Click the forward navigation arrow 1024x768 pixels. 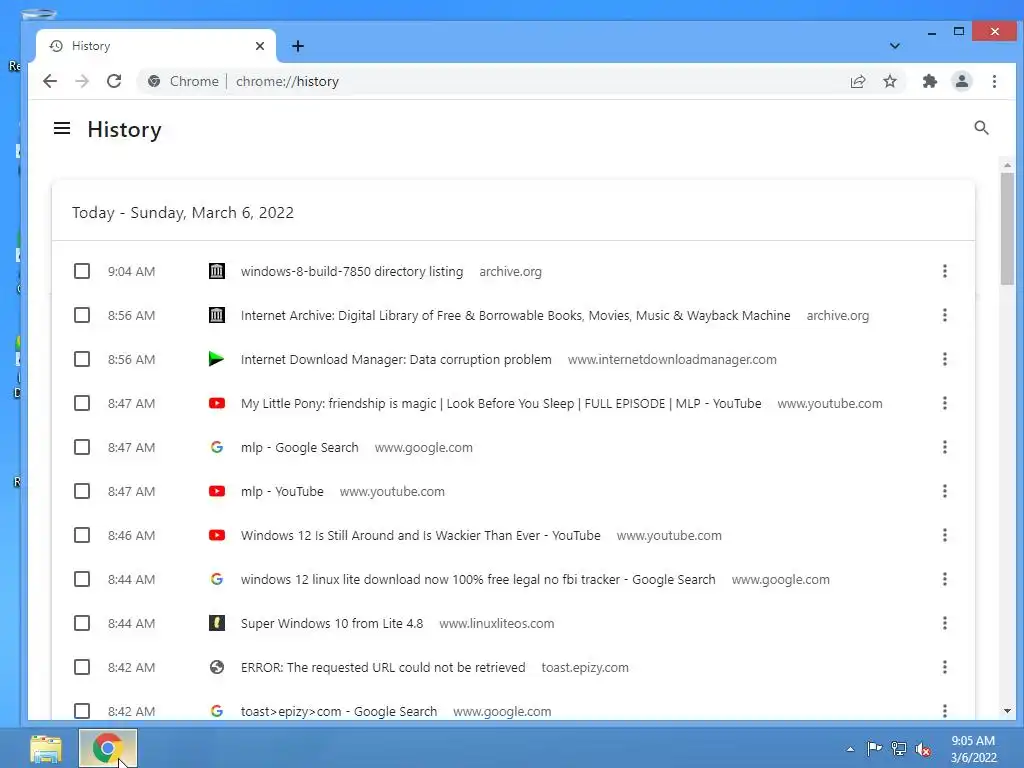(82, 81)
